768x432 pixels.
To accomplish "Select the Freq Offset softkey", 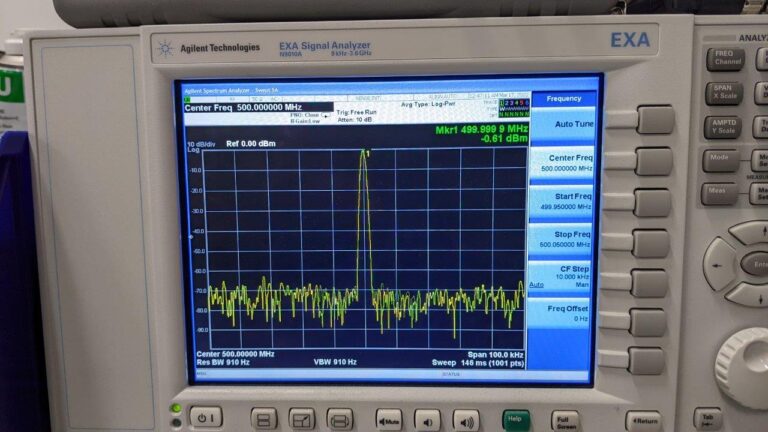I will (x=565, y=313).
